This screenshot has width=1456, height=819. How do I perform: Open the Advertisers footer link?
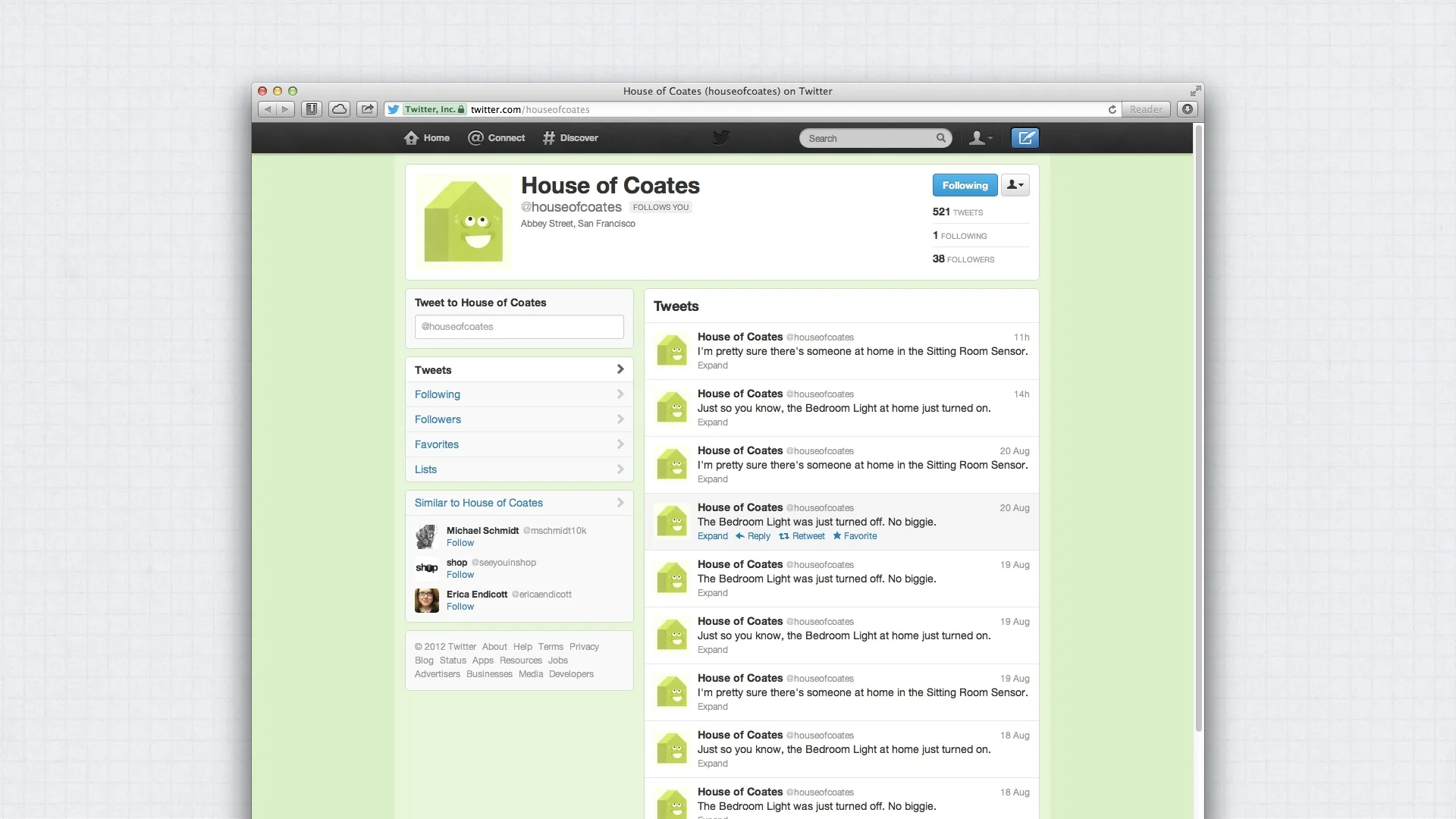437,674
